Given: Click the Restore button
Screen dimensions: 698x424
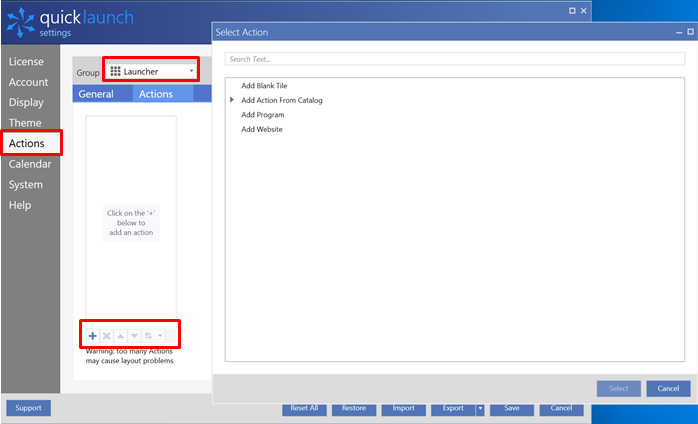Looking at the screenshot, I should 354,408.
